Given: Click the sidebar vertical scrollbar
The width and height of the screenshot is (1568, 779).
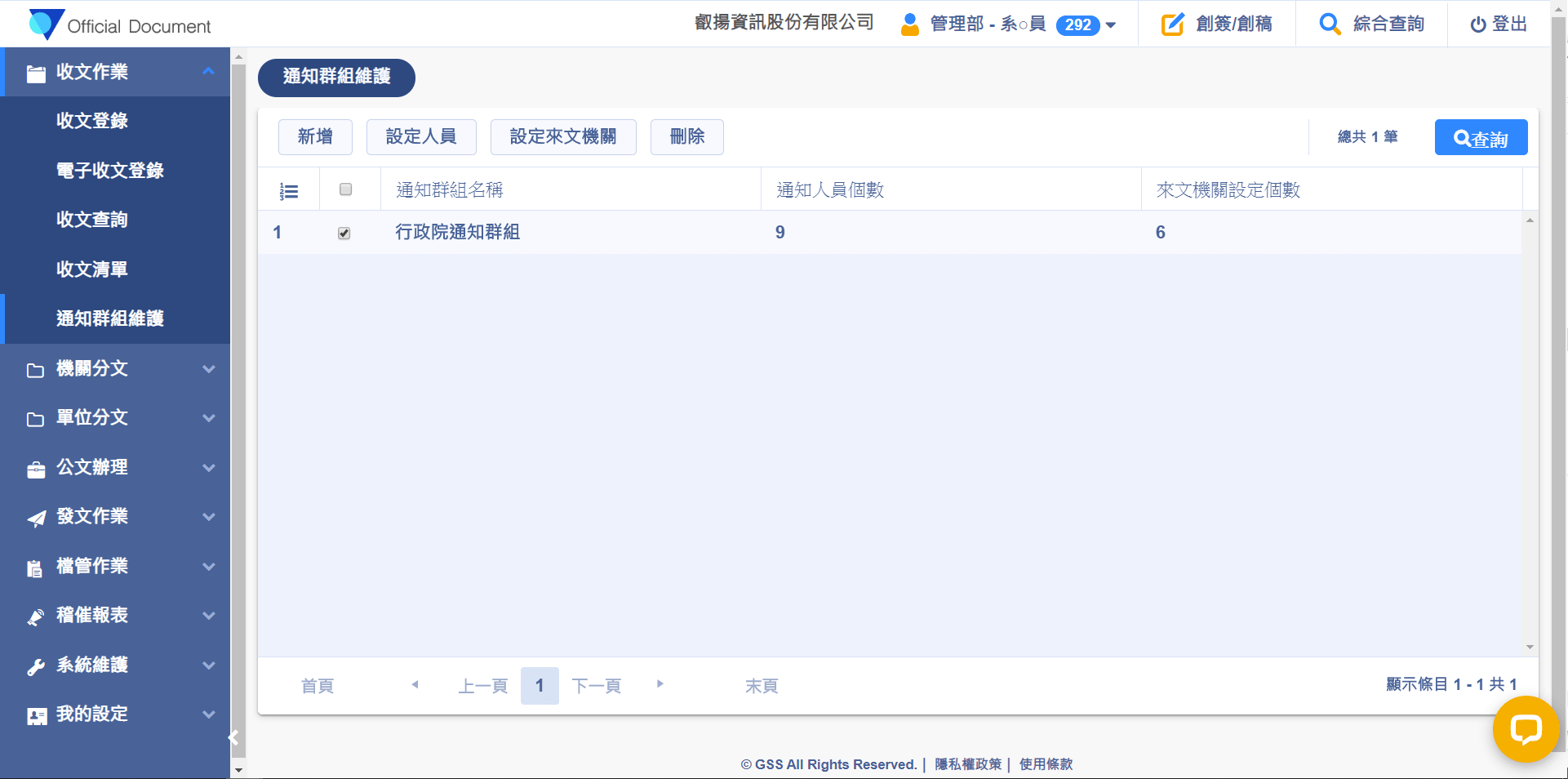Looking at the screenshot, I should (x=238, y=408).
